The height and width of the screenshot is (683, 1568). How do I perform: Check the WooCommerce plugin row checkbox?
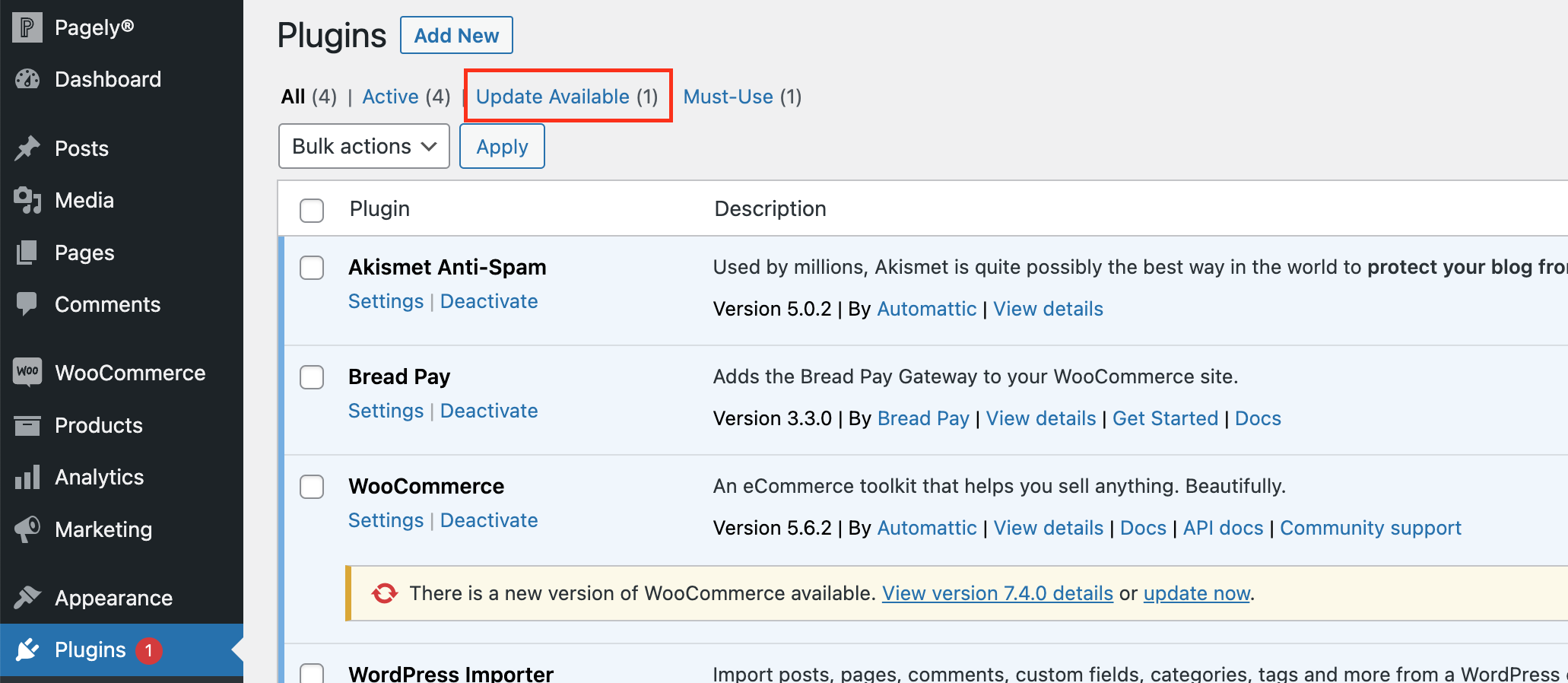[312, 487]
